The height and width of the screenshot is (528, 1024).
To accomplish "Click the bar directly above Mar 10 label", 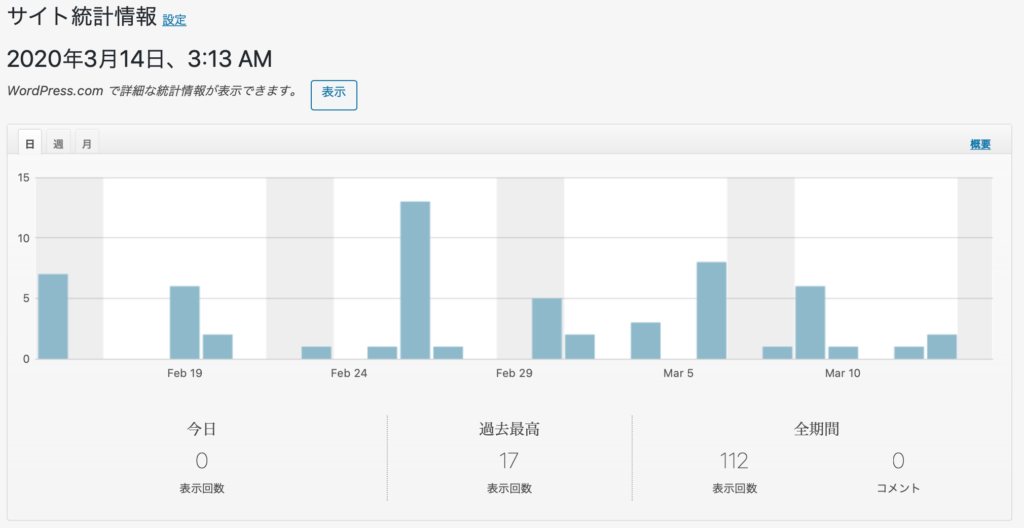I will [x=843, y=352].
